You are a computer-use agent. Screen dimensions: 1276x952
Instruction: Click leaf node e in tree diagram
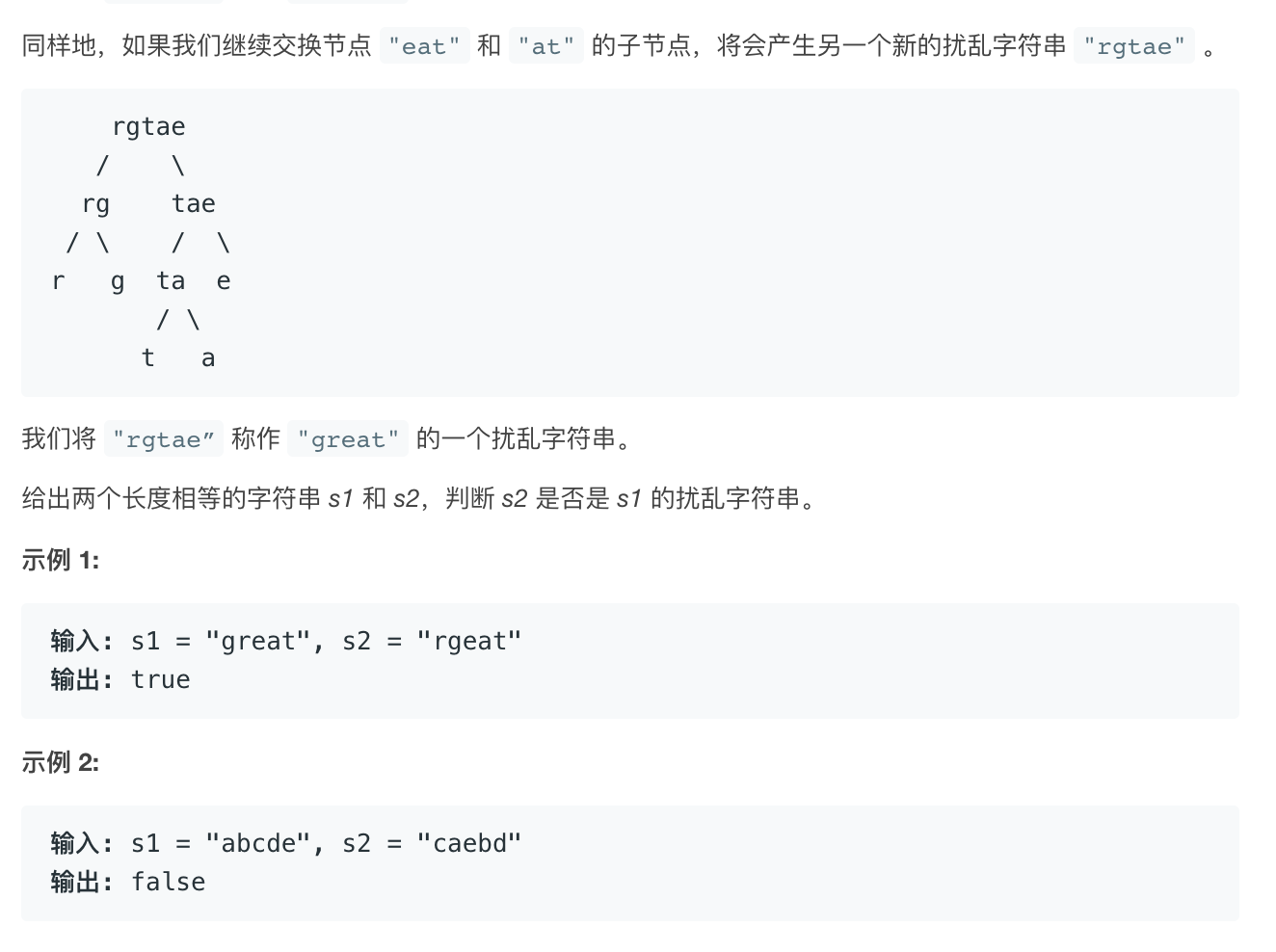click(x=224, y=281)
